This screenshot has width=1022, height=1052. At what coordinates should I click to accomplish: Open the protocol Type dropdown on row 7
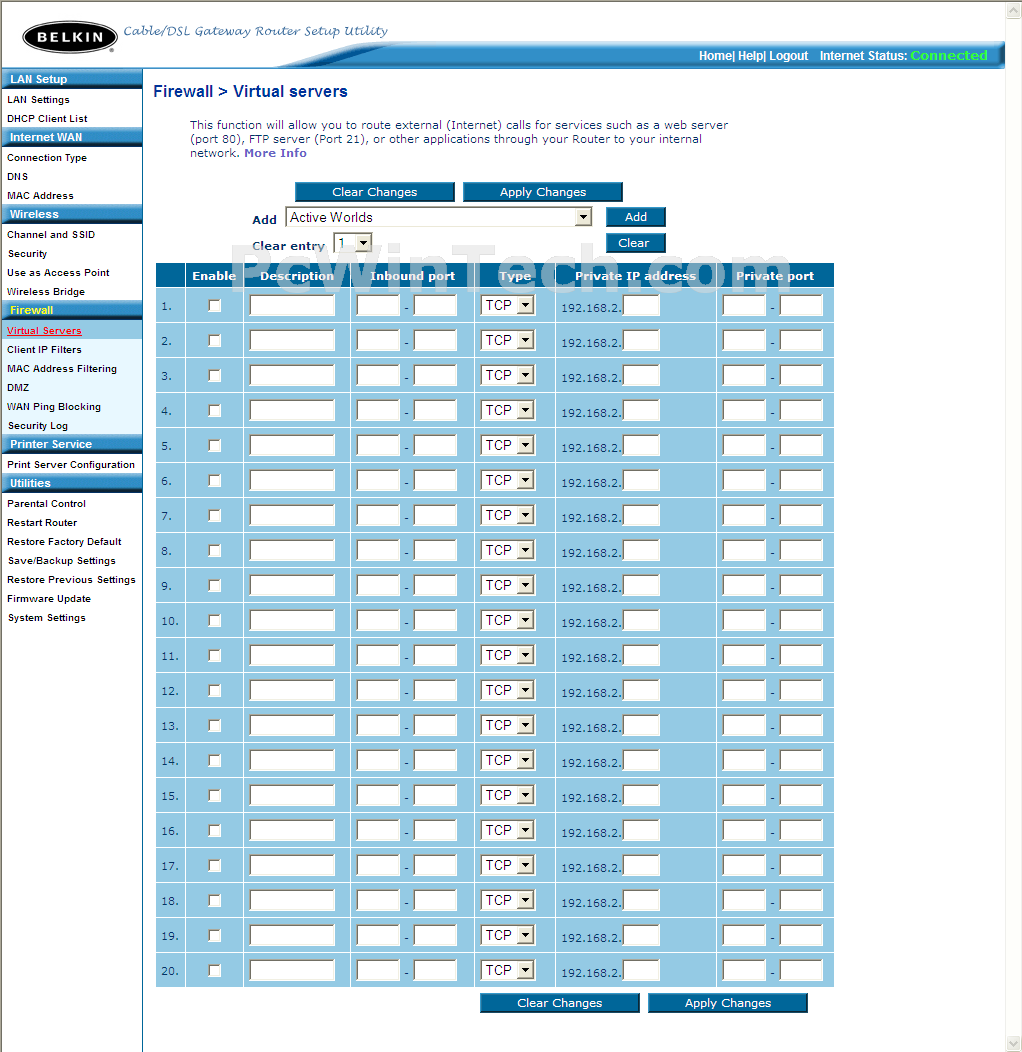click(508, 515)
